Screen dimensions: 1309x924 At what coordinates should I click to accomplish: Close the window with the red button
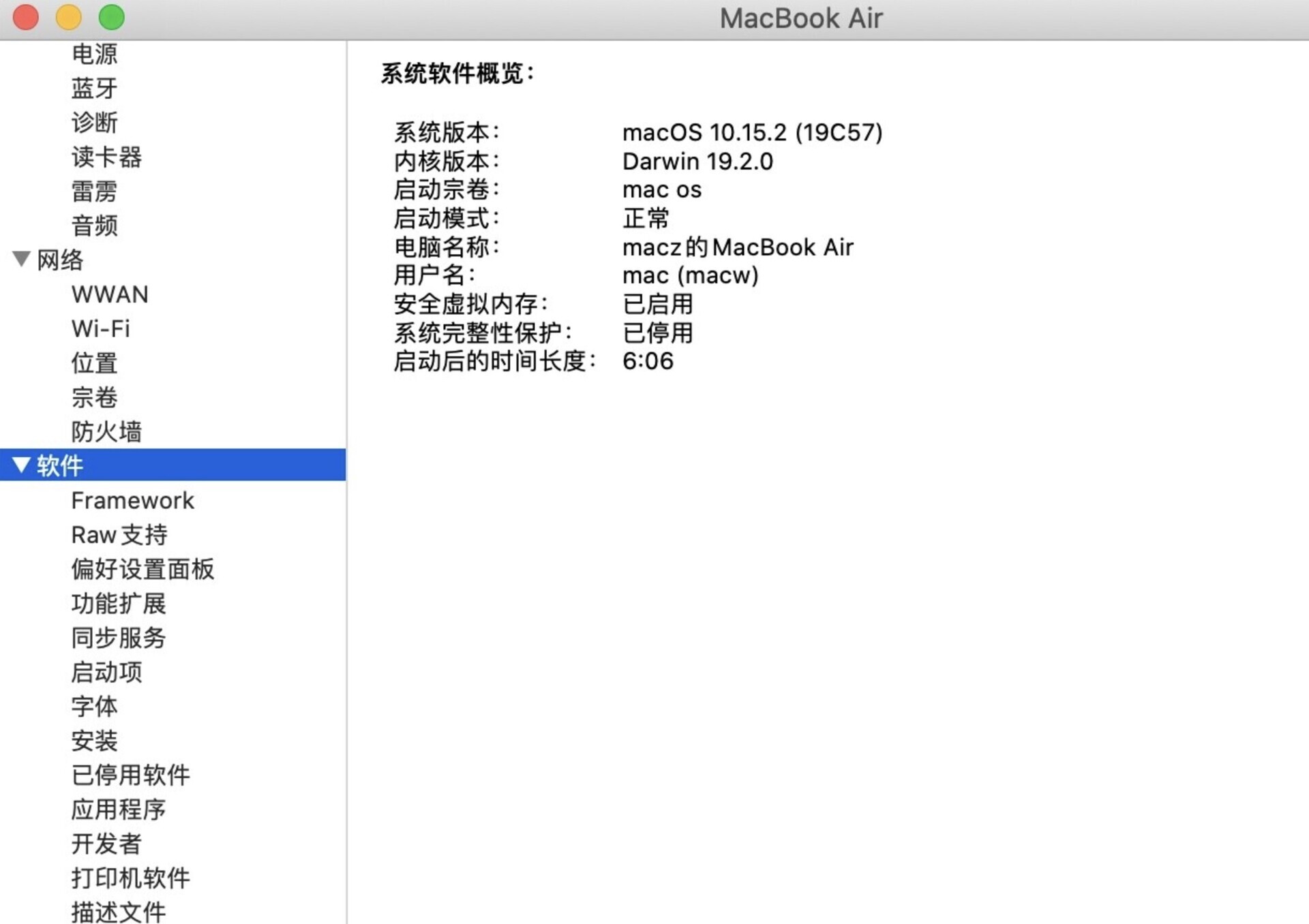(26, 17)
